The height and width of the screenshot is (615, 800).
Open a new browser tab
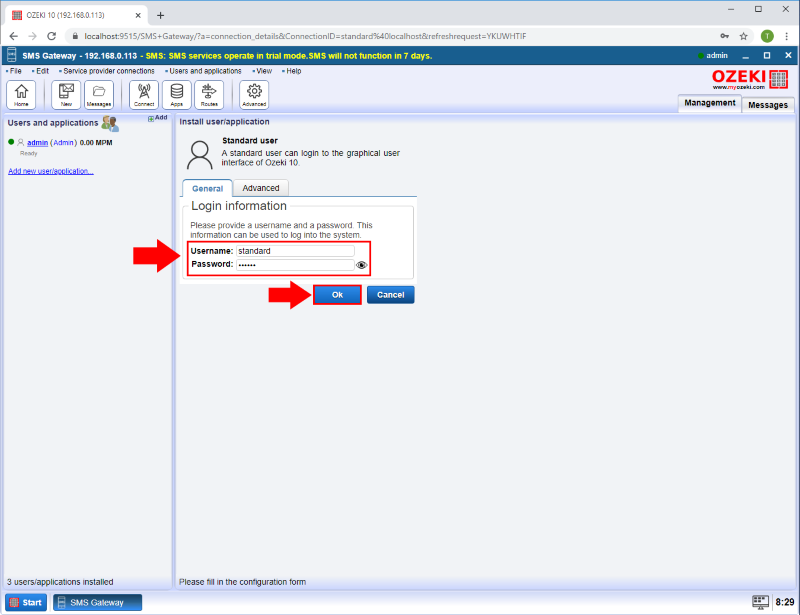(x=160, y=15)
